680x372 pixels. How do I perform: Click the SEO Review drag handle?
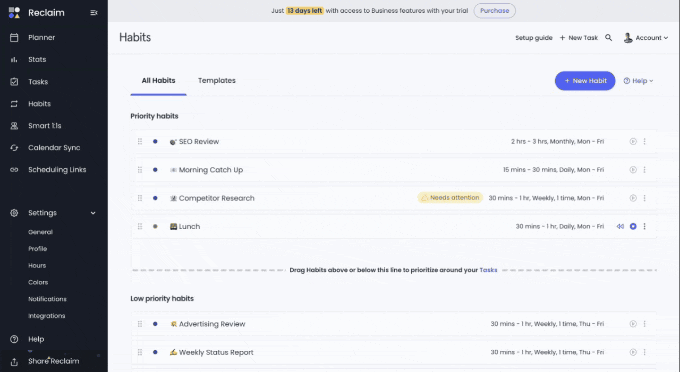(x=140, y=141)
